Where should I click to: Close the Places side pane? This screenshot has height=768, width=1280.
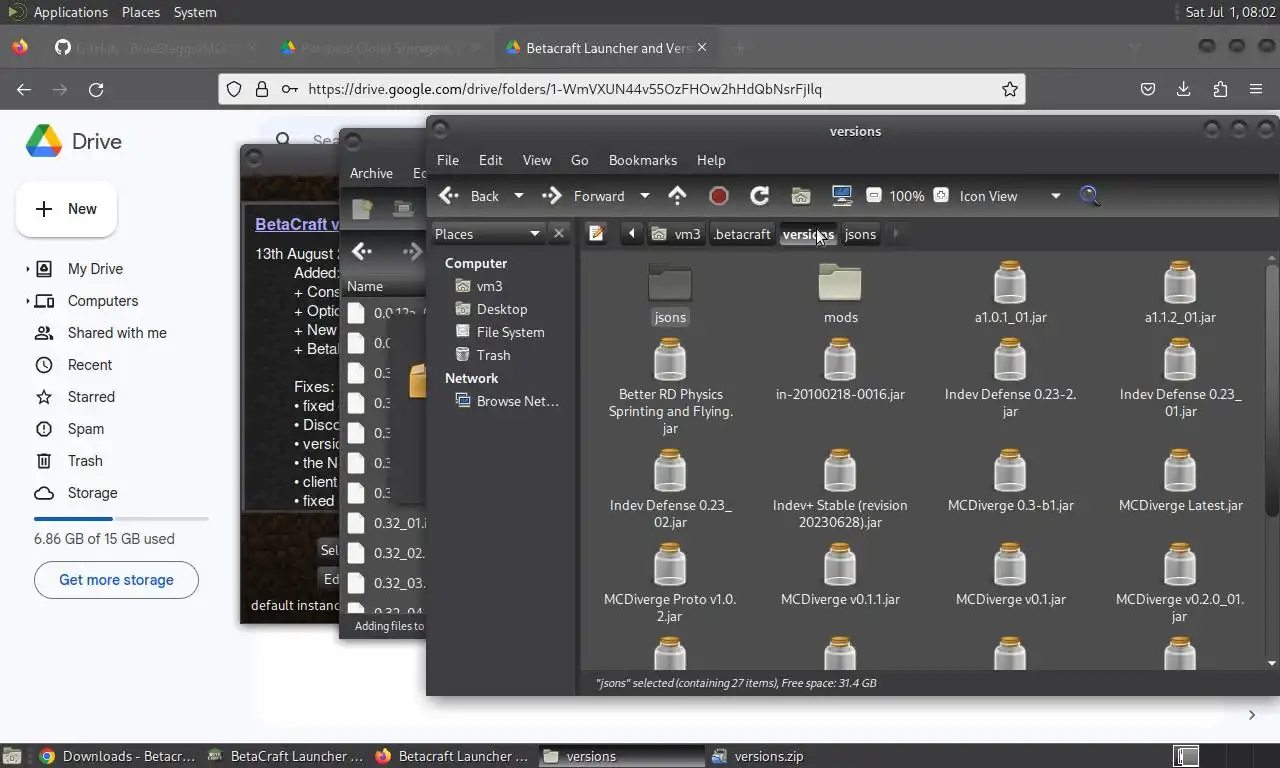click(x=559, y=234)
